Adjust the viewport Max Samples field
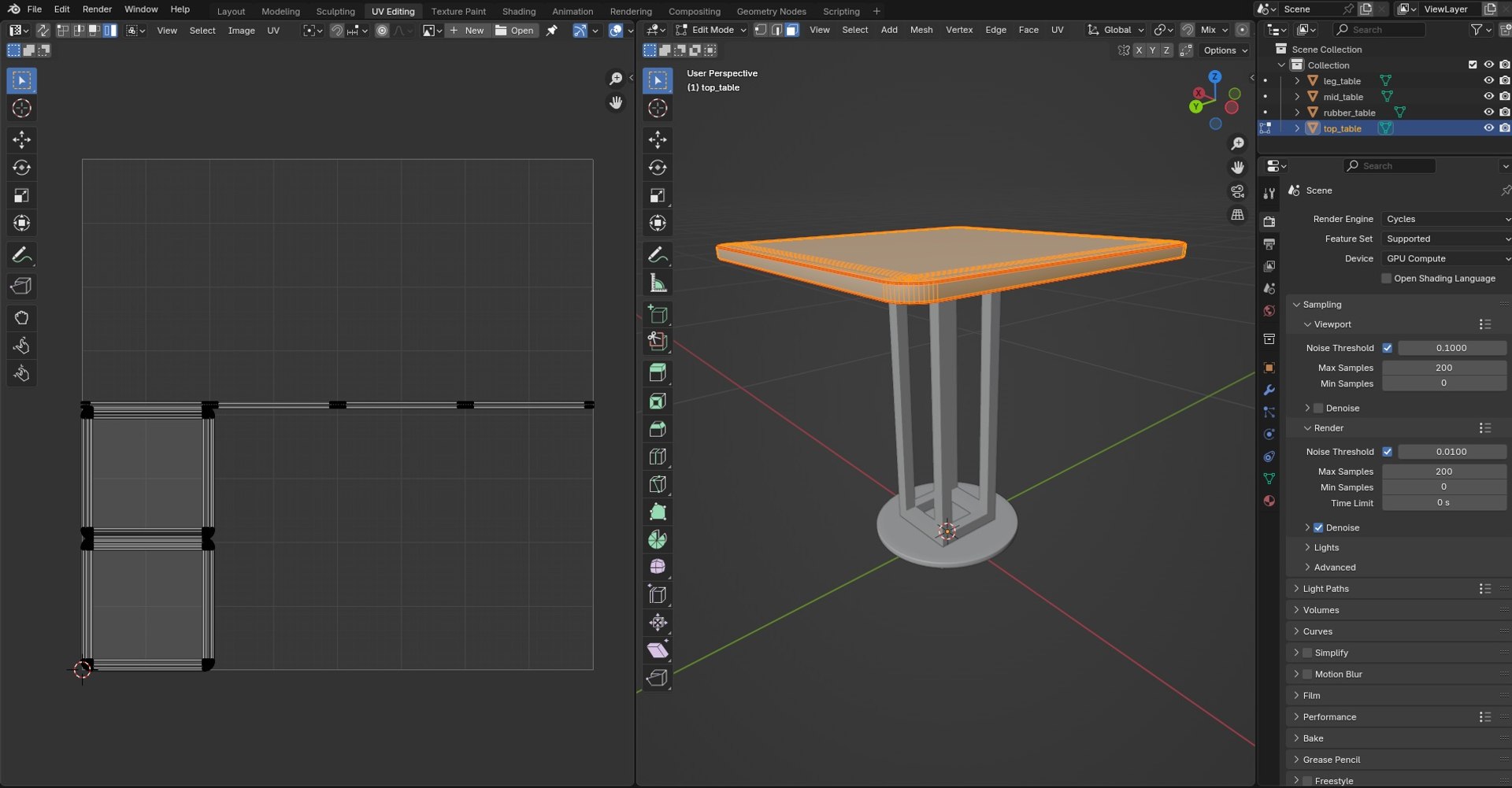The image size is (1512, 788). (x=1443, y=368)
